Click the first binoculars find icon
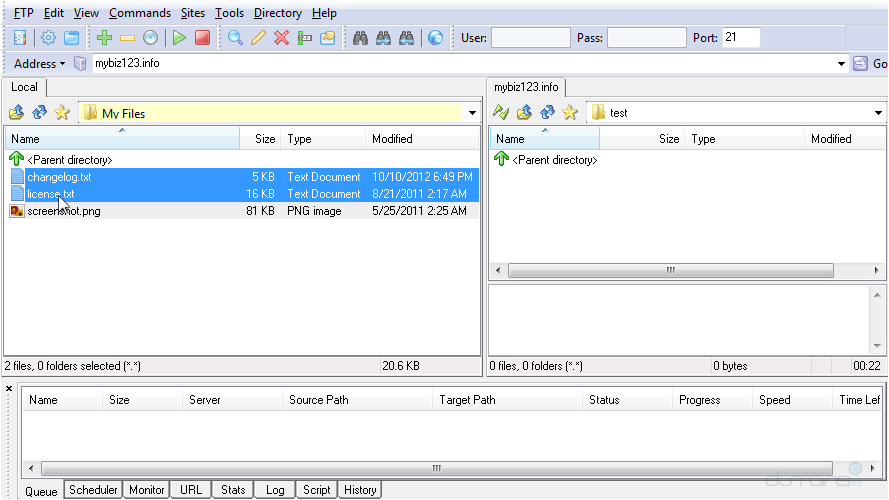Viewport: 889px width, 500px height. (360, 38)
